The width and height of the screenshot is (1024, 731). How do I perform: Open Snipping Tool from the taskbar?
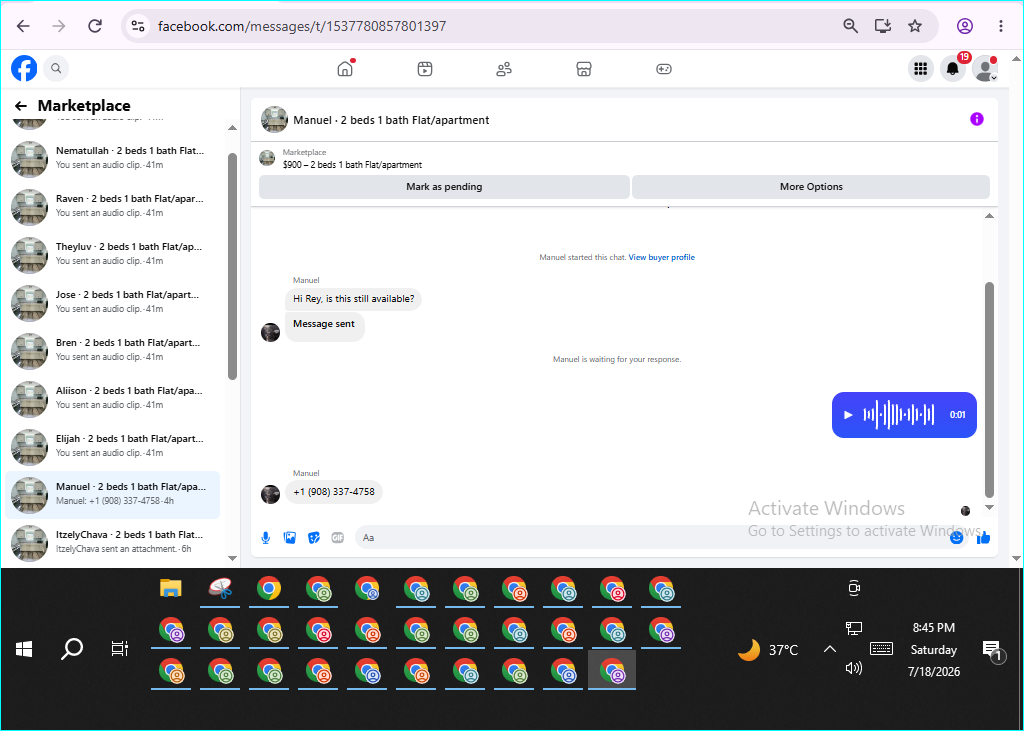point(220,589)
